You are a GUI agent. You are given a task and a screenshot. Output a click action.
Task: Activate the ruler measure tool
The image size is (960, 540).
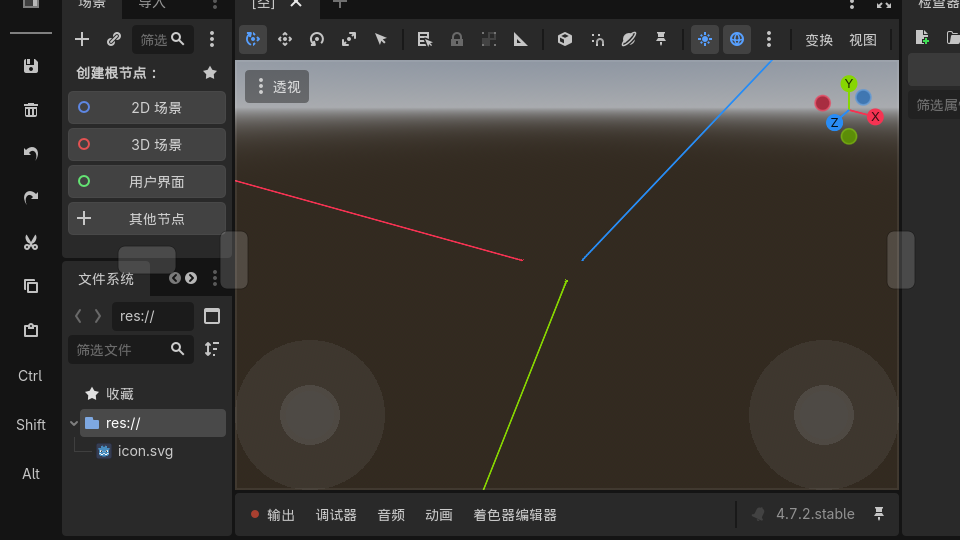tap(520, 39)
